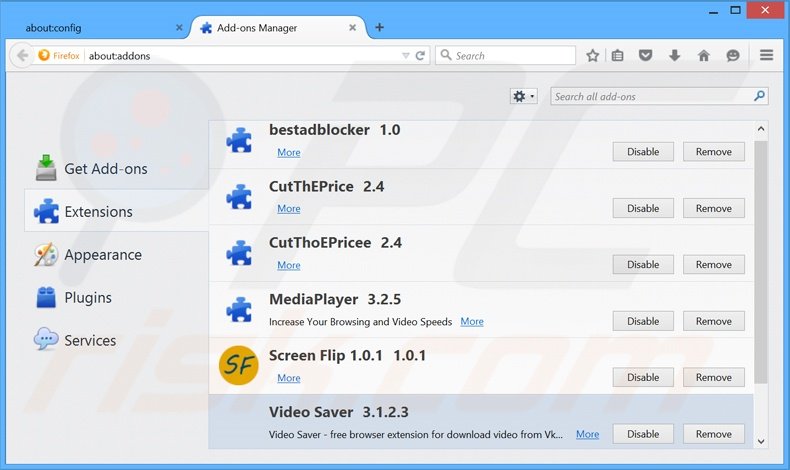Minimize the Firefox window
This screenshot has width=790, height=470.
713,11
